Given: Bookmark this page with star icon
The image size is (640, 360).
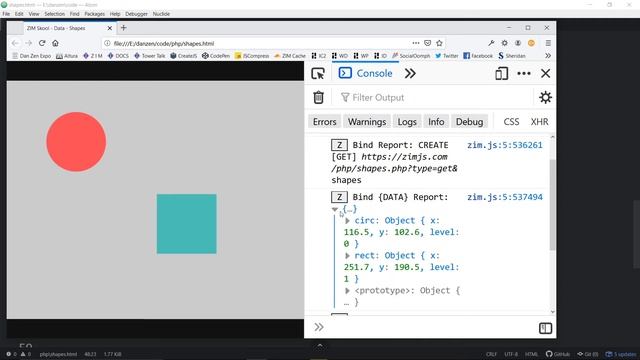Looking at the screenshot, I should [439, 43].
